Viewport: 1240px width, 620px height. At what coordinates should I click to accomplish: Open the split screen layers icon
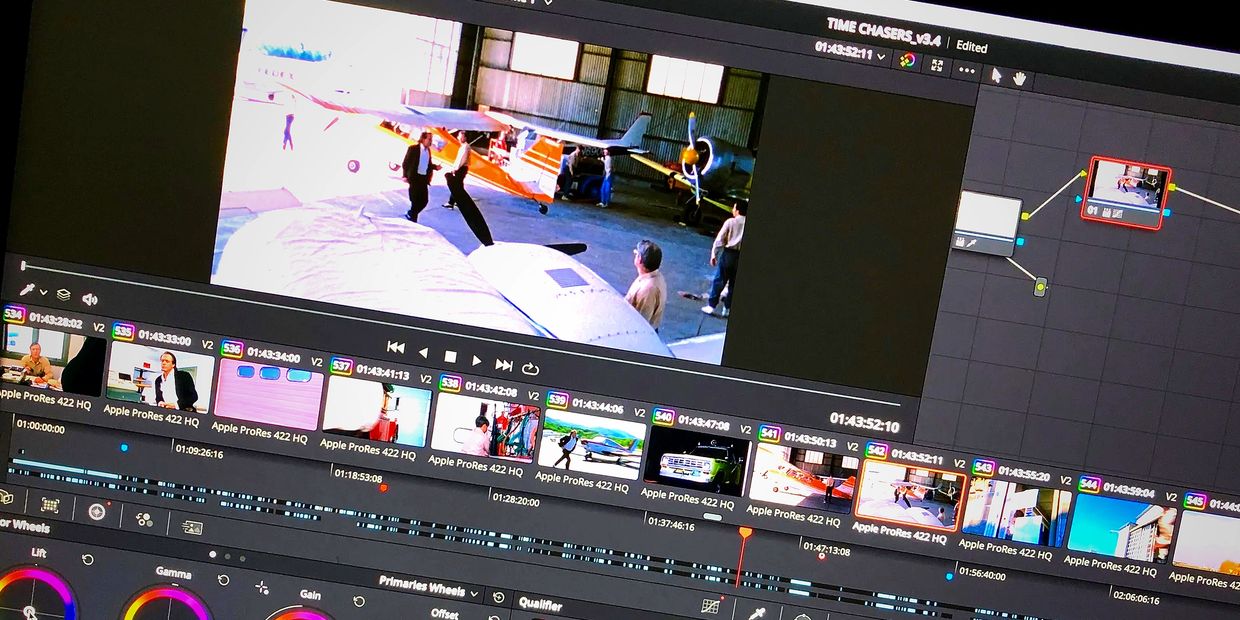point(63,295)
